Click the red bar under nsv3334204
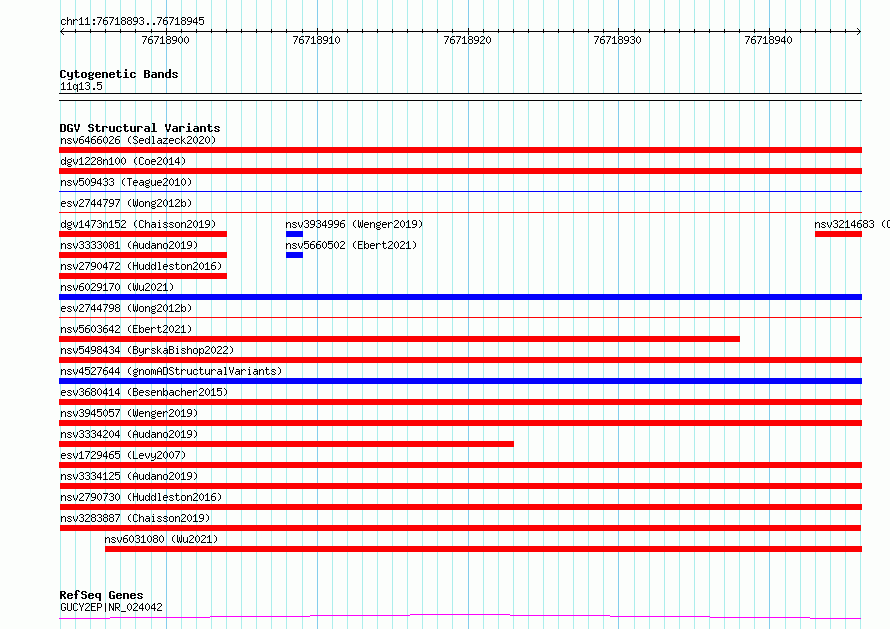 287,444
